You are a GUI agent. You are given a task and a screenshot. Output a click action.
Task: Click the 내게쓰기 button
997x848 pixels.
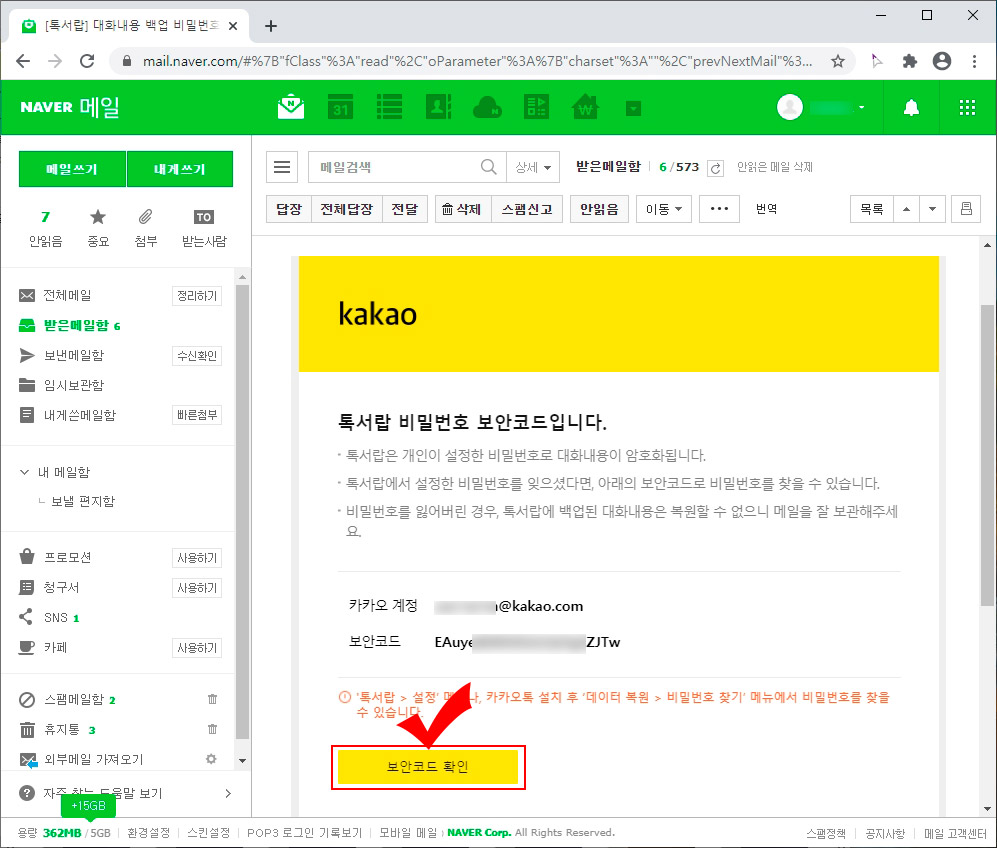click(x=180, y=169)
